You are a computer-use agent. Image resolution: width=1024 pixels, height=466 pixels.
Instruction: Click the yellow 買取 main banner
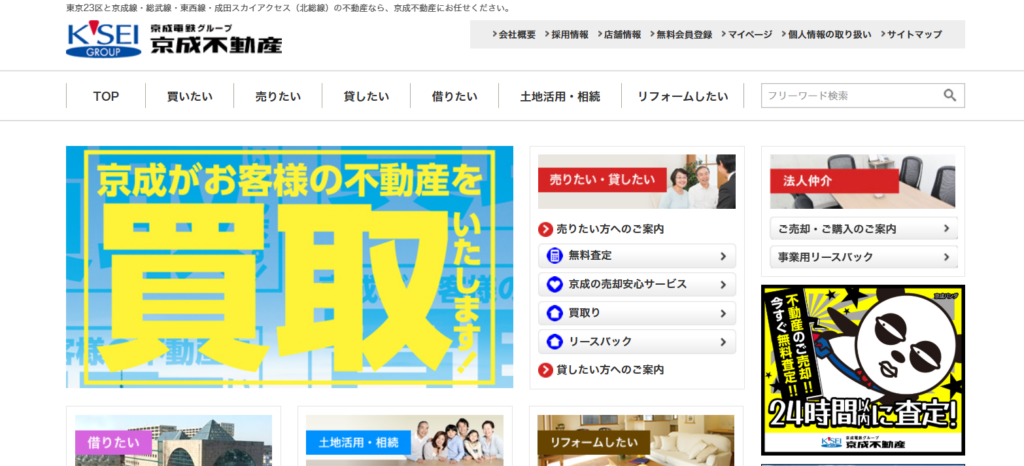click(x=289, y=267)
